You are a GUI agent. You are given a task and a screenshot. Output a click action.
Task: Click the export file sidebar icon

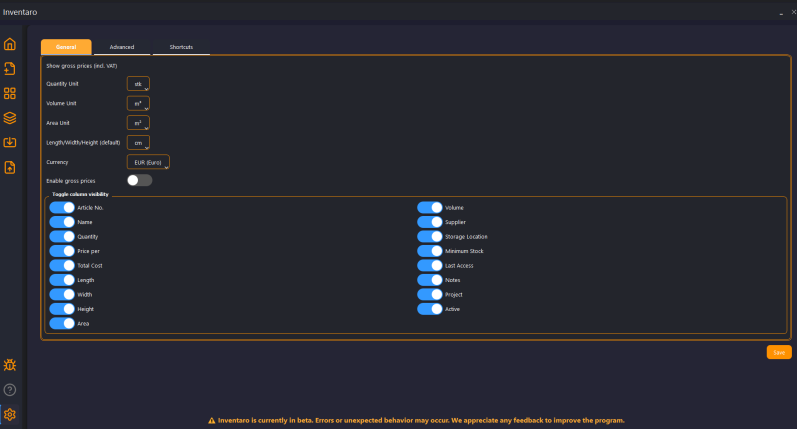[10, 167]
